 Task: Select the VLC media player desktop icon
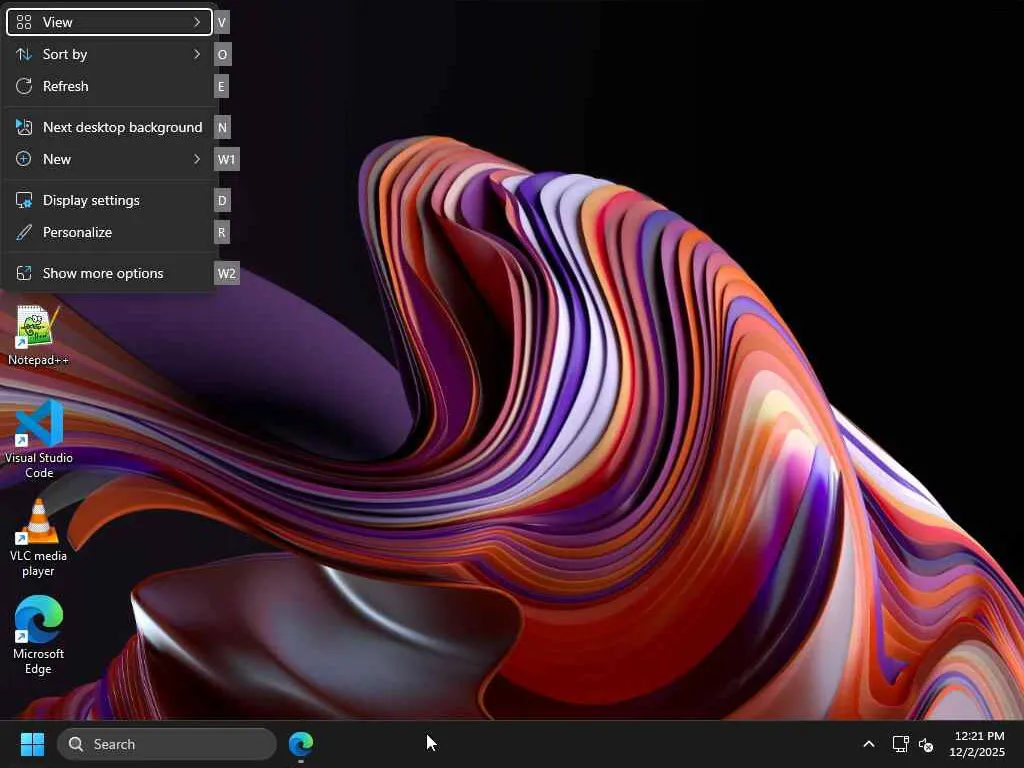(39, 537)
